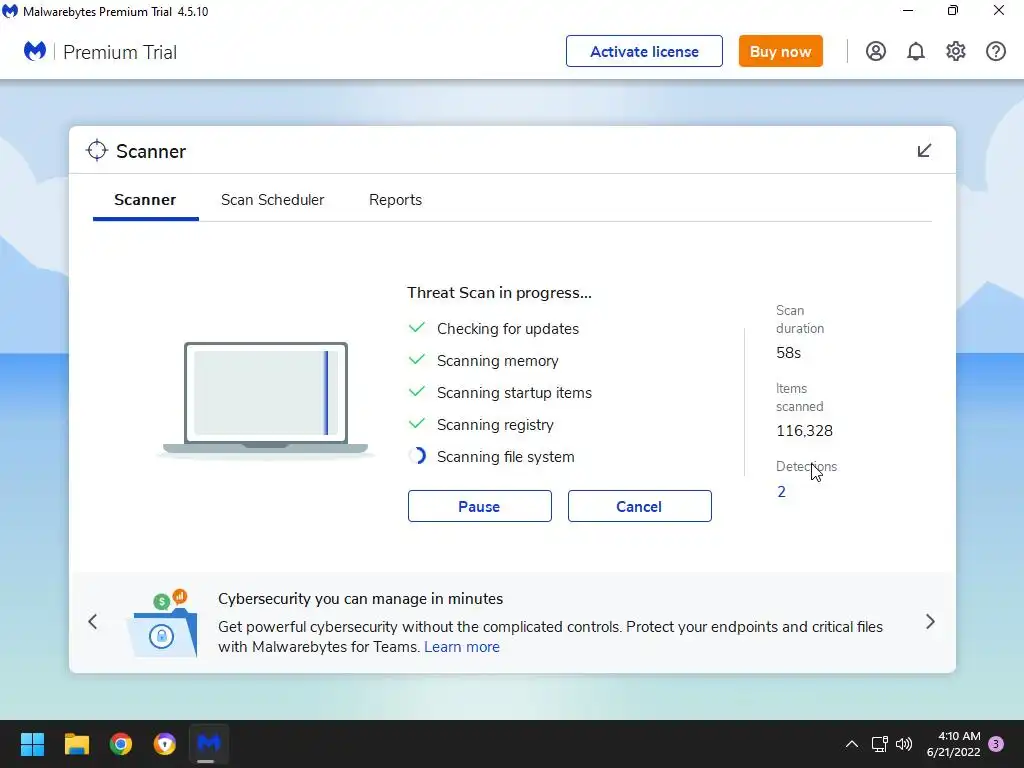This screenshot has height=768, width=1024.
Task: Click the Windows Start button
Action: [x=32, y=744]
